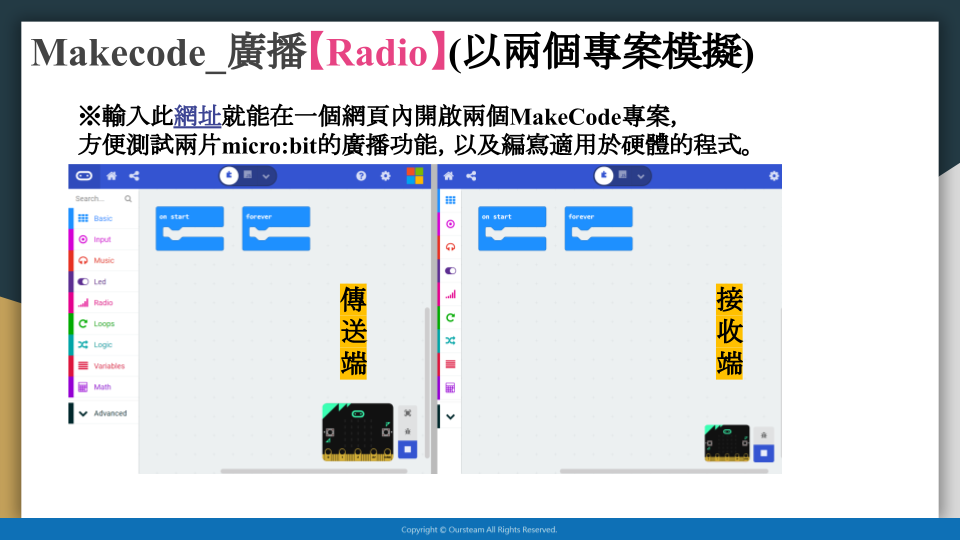This screenshot has width=960, height=540.
Task: Click the micro:bit simulator in right editor
Action: 727,443
